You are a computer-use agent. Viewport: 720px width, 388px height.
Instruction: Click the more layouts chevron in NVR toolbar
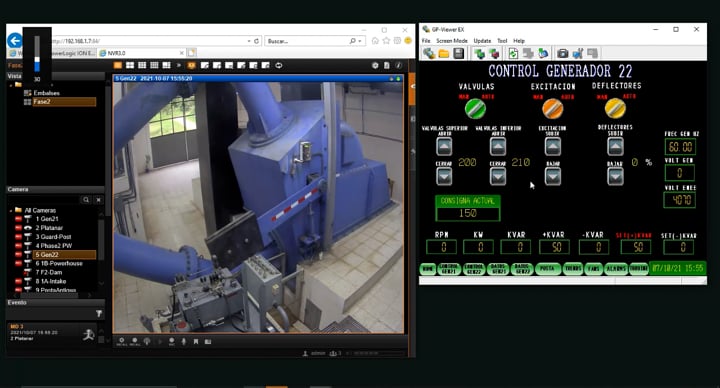[179, 66]
